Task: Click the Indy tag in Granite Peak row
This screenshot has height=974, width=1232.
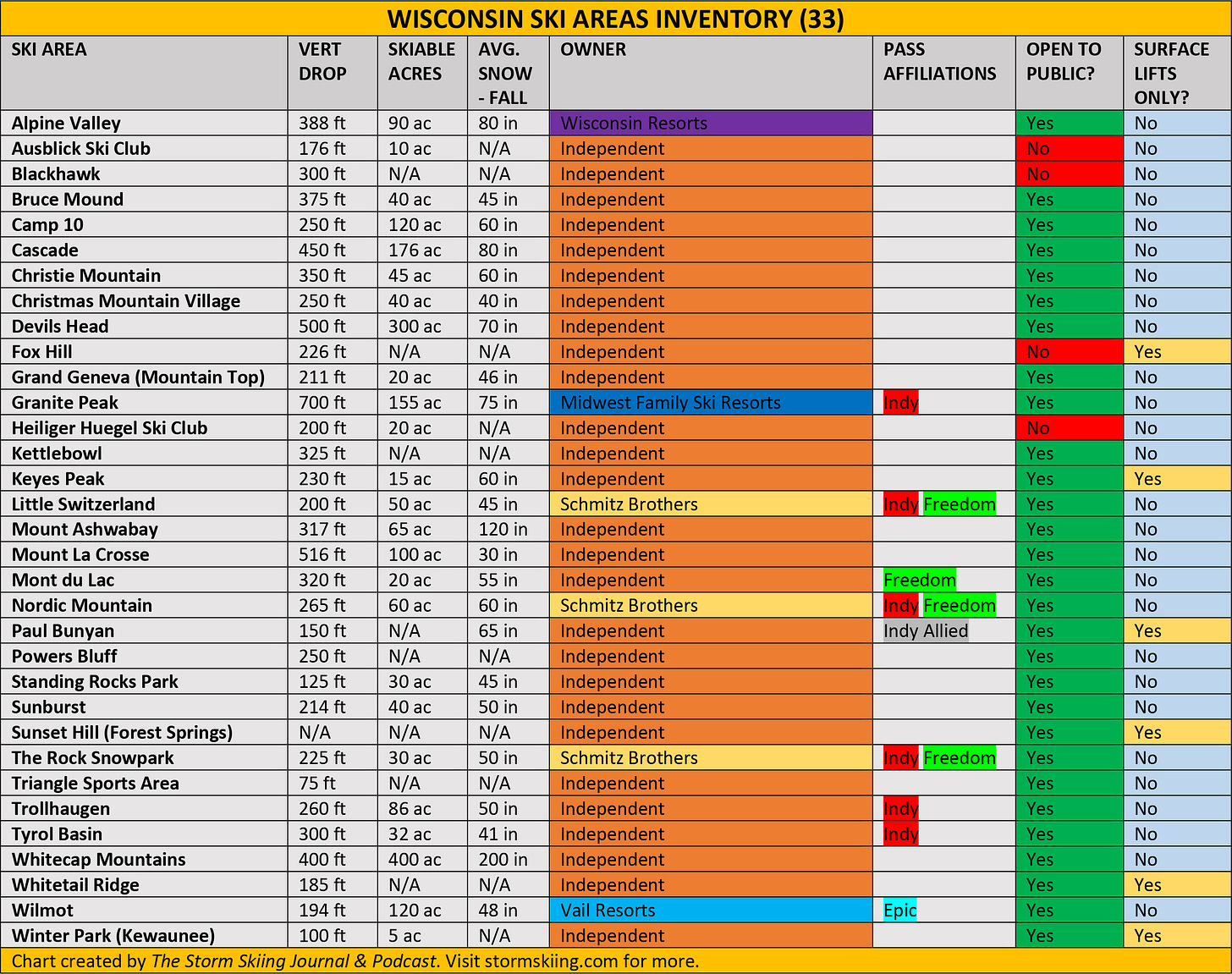Action: pyautogui.click(x=901, y=402)
